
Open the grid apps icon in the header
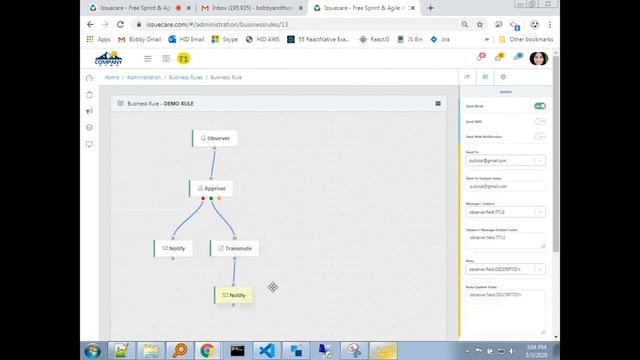click(166, 59)
